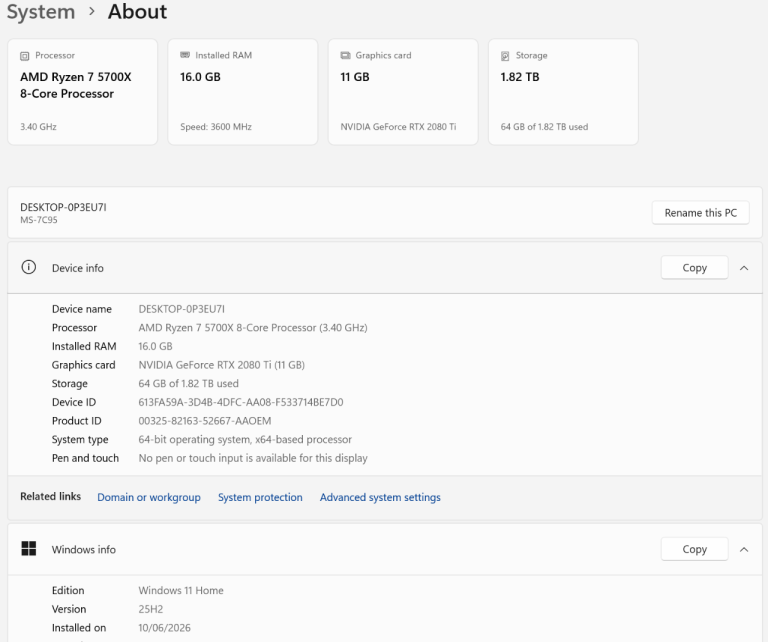Click the 16.0 GB value in Device info

pyautogui.click(x=155, y=346)
